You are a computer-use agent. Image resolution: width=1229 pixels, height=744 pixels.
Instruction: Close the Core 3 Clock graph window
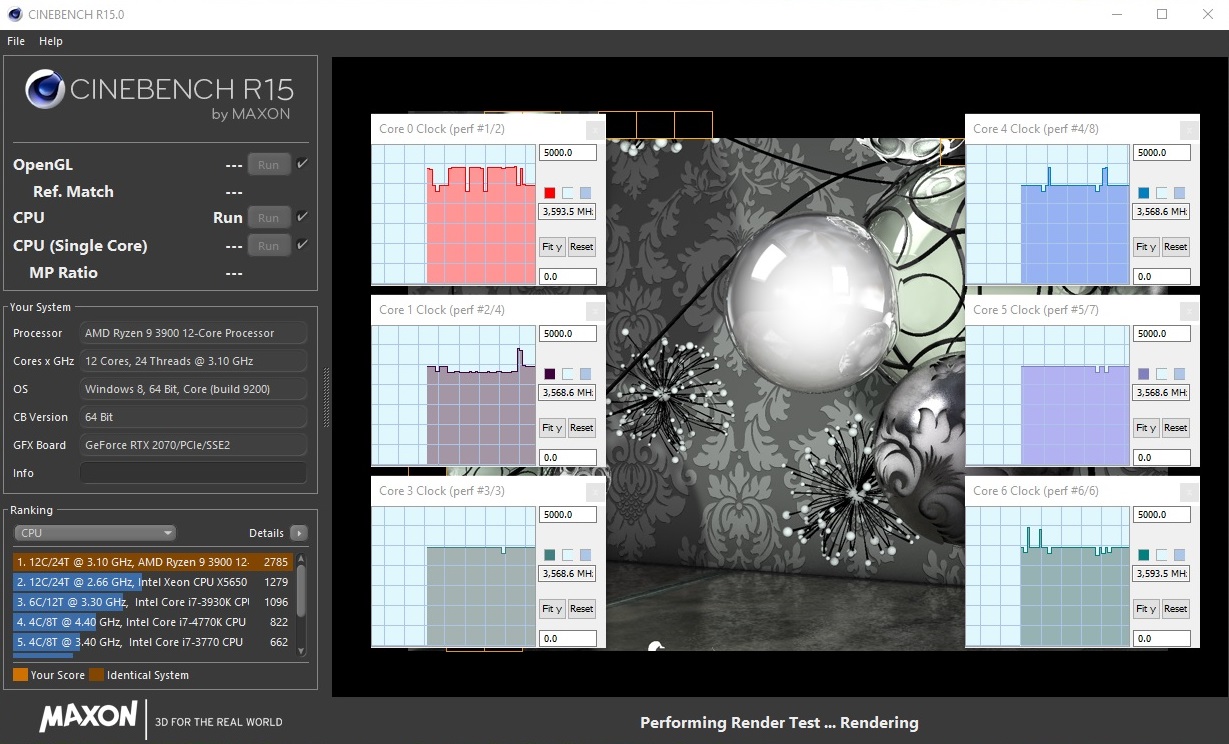click(x=594, y=491)
